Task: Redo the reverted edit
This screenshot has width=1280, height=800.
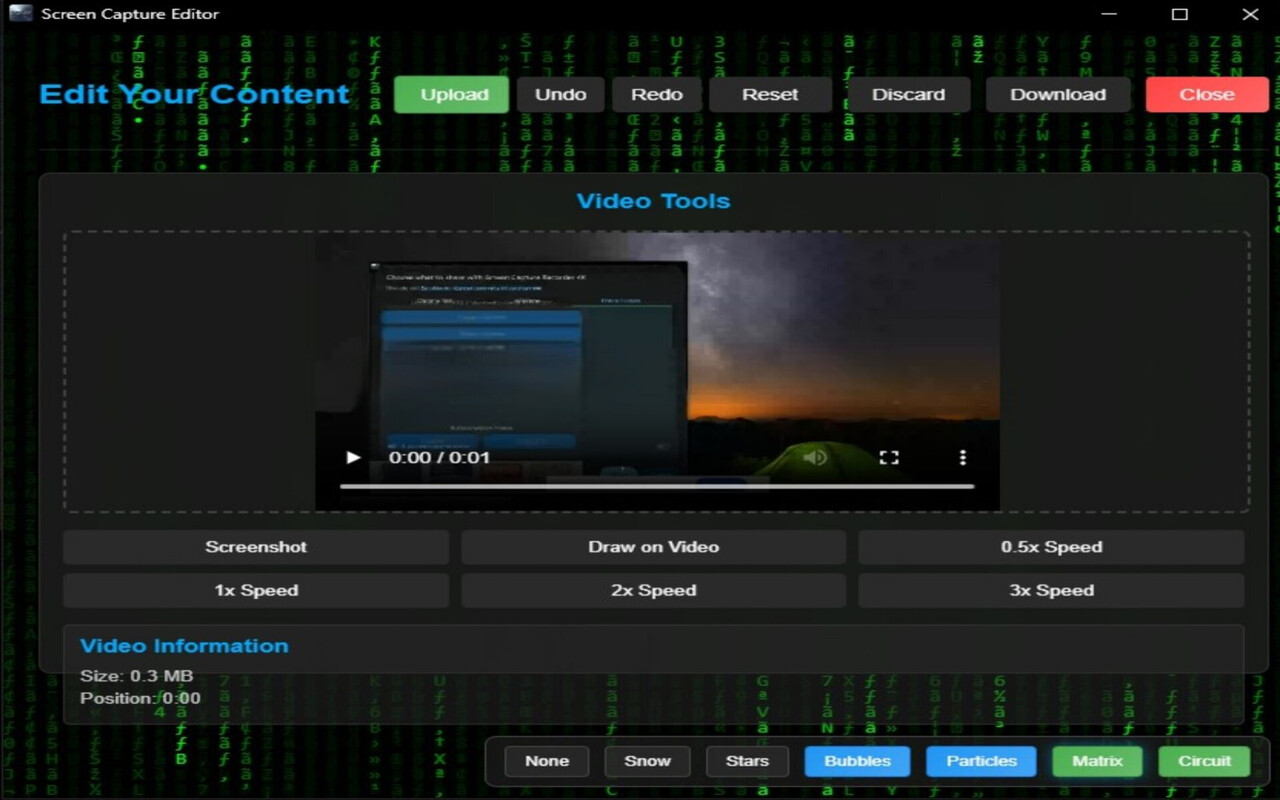Action: click(656, 94)
